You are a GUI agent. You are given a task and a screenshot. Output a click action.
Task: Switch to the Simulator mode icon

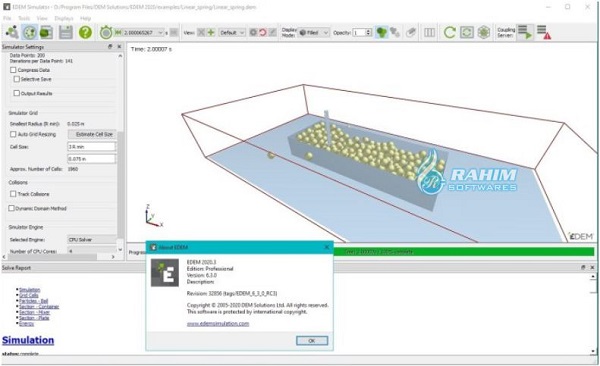click(29, 33)
